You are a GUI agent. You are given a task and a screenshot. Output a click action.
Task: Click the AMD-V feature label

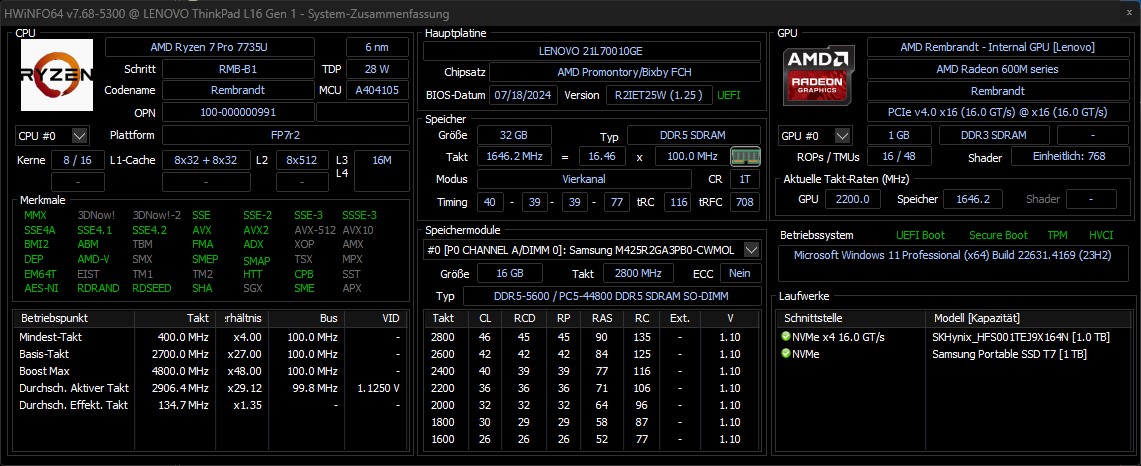93,259
